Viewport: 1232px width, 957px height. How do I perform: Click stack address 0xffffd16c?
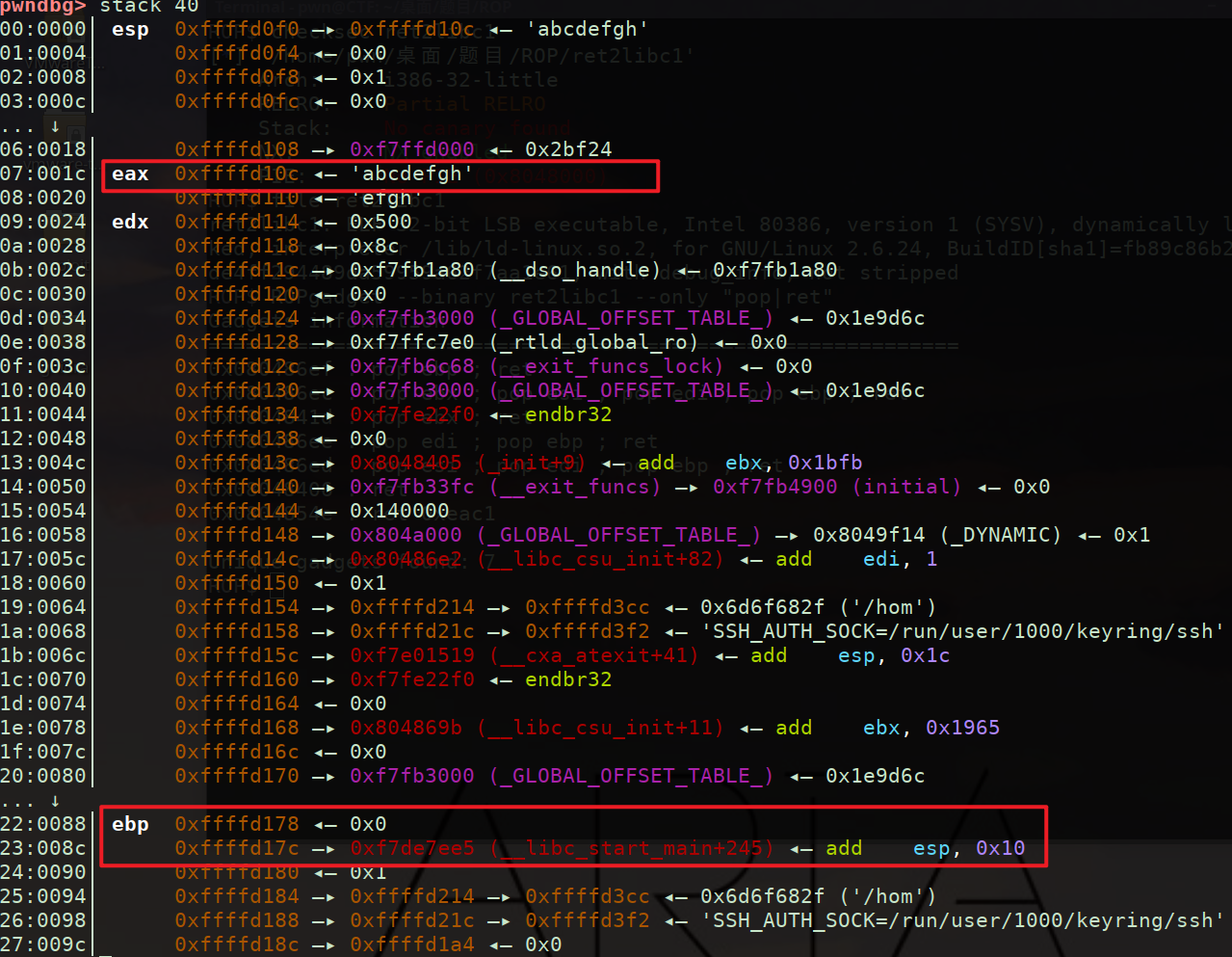coord(237,753)
